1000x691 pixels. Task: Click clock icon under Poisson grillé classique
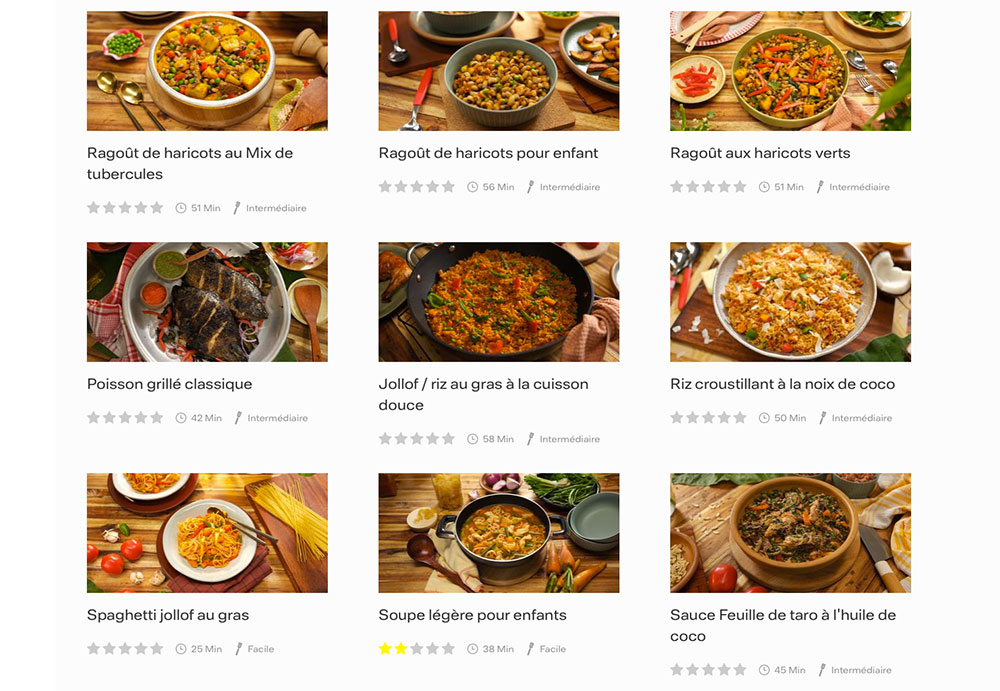point(181,418)
